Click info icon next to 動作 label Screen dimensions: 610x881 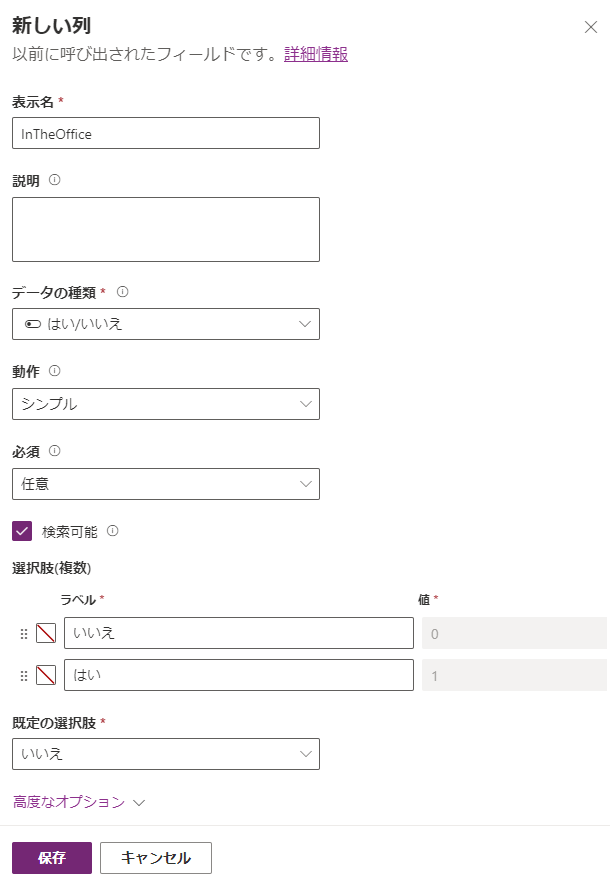(55, 371)
